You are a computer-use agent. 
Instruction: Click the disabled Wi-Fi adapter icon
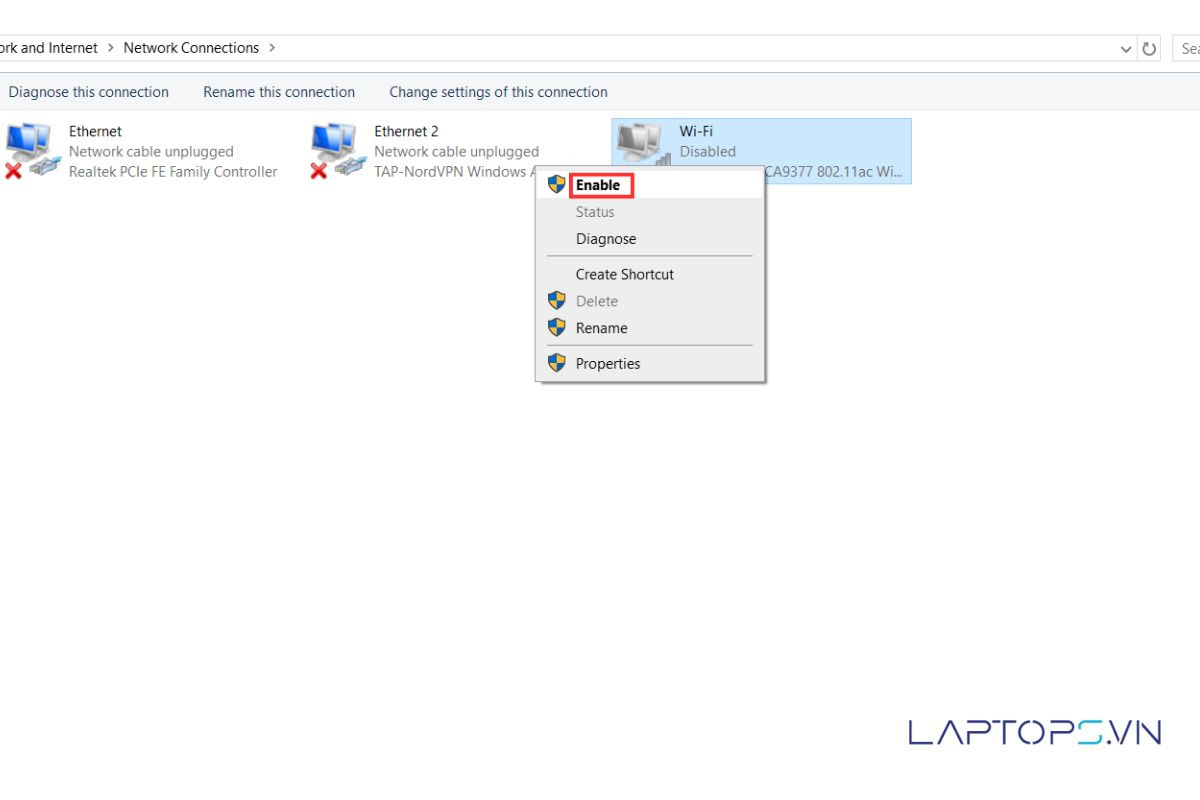coord(643,143)
